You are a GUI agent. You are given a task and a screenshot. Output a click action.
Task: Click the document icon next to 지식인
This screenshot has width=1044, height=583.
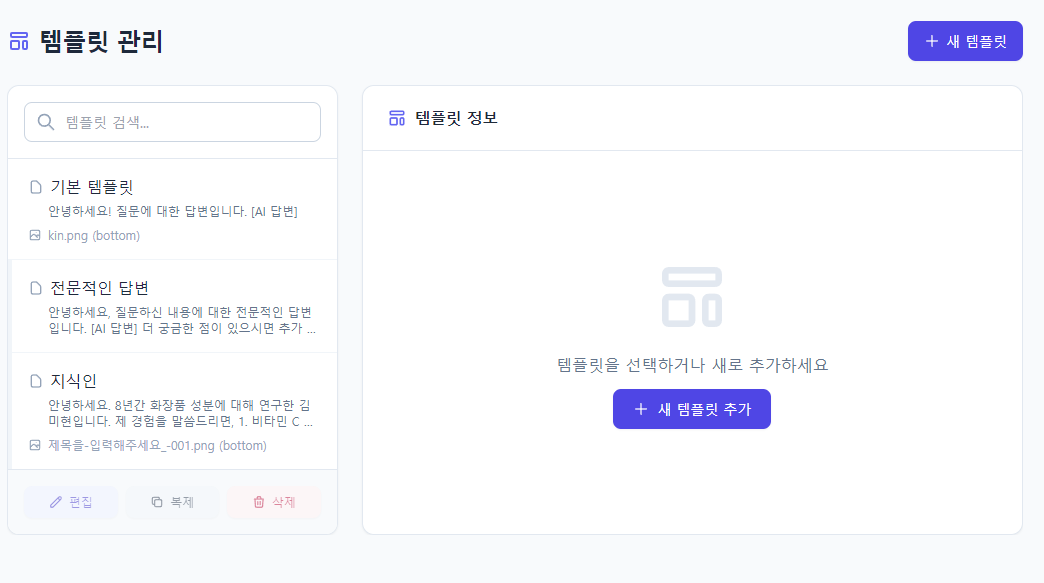pos(36,381)
